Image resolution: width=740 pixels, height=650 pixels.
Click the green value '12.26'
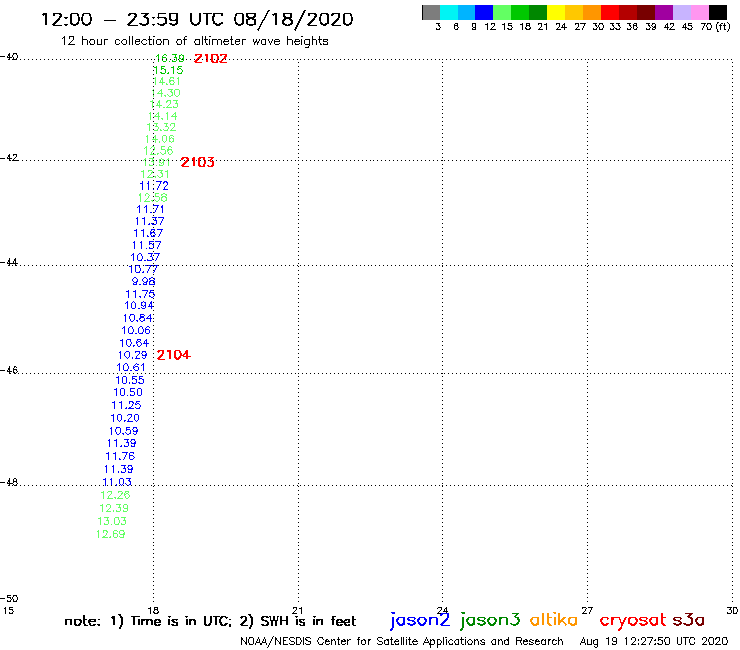115,495
